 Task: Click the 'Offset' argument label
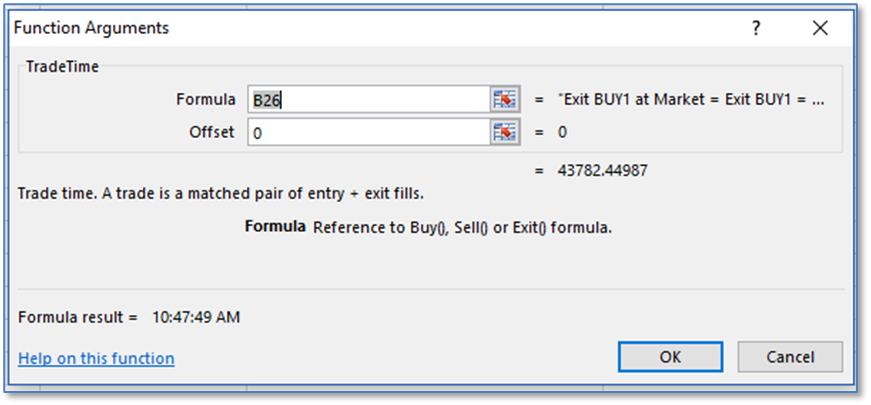coord(211,132)
